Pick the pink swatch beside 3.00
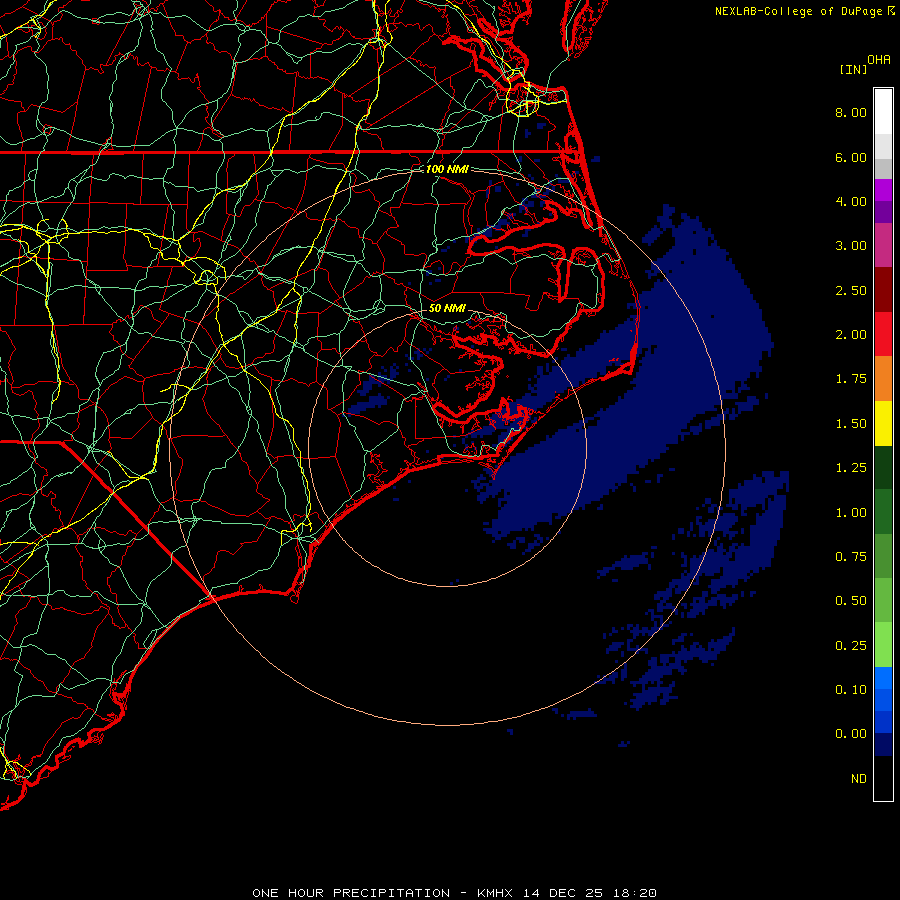Image resolution: width=900 pixels, height=900 pixels. pyautogui.click(x=883, y=245)
